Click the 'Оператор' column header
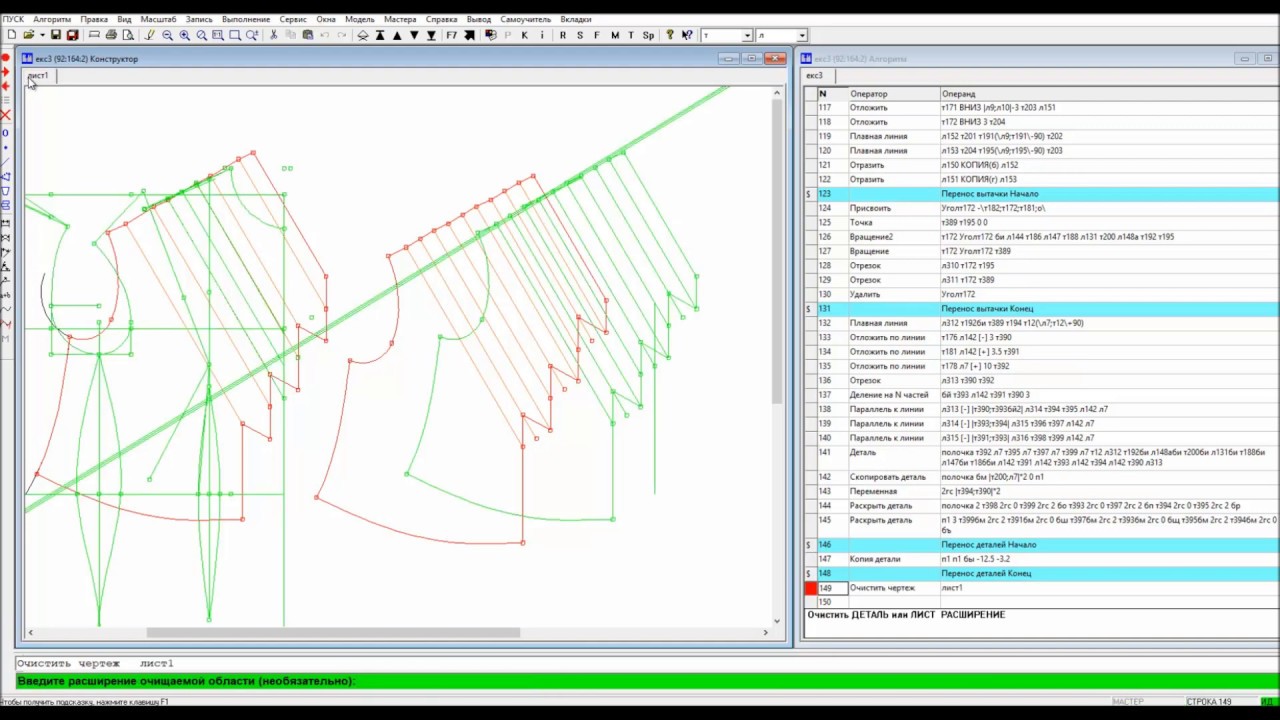The image size is (1280, 720). [893, 94]
